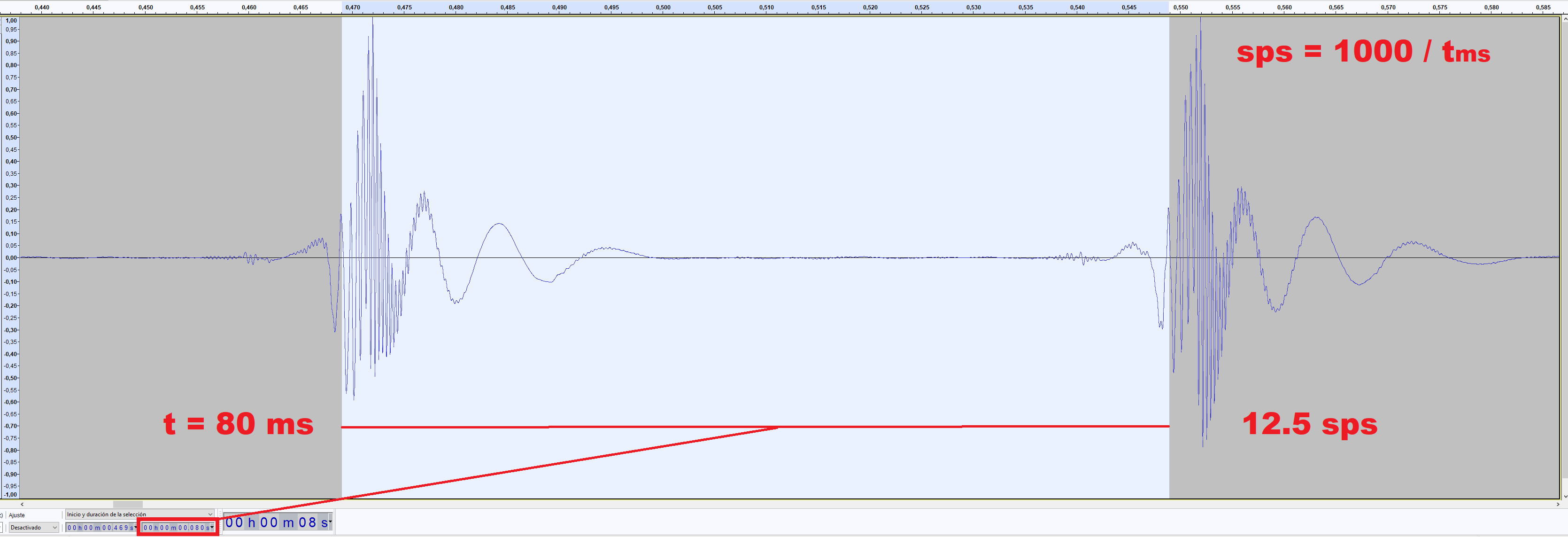The width and height of the screenshot is (1568, 537).
Task: Click the horizontal scrollbar thumb
Action: pyautogui.click(x=128, y=504)
